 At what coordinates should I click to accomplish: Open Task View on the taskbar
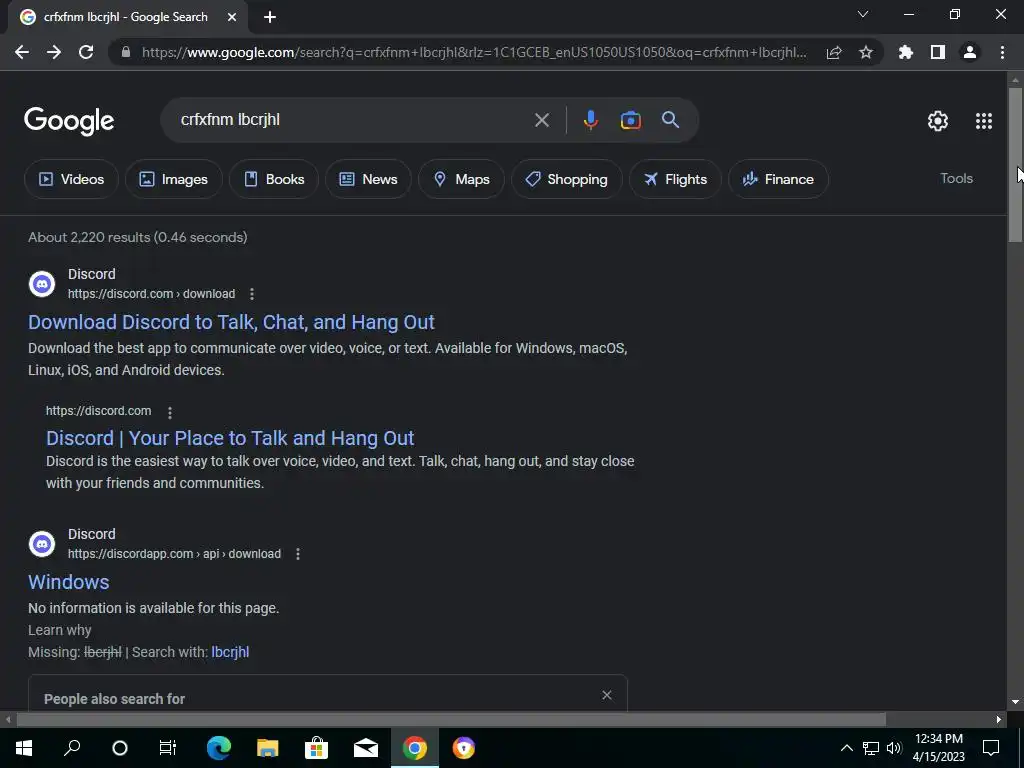[168, 748]
